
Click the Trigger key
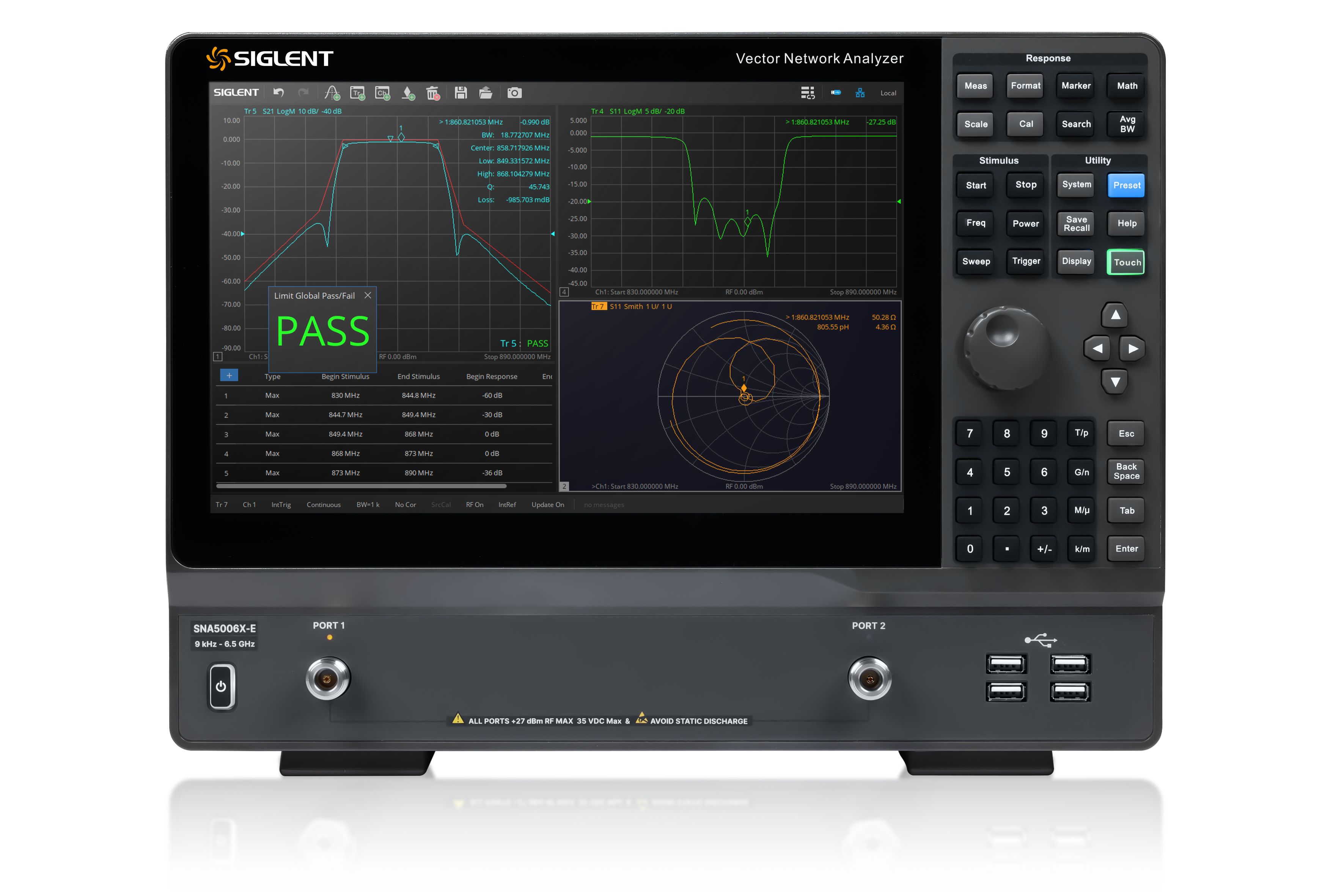click(1026, 262)
